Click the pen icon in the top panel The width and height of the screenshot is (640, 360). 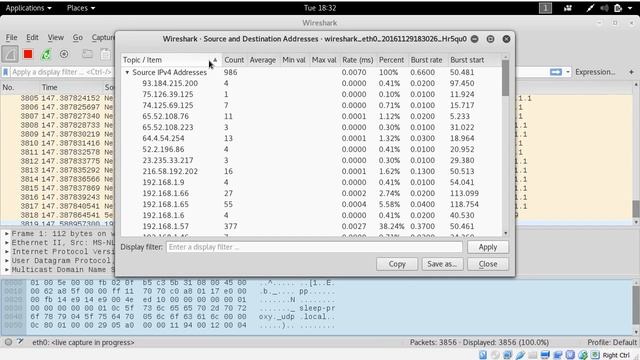(x=590, y=8)
